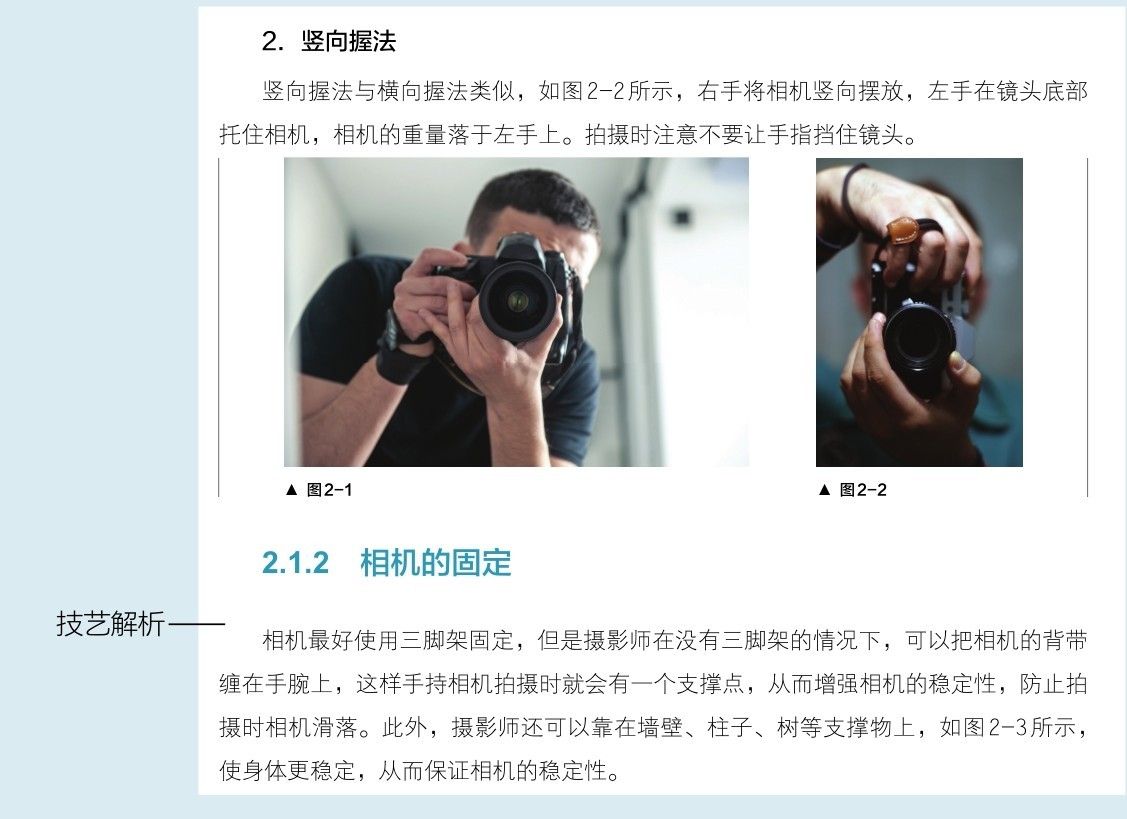
Task: Click the paragraph starting 相机最好使用三脚架固定
Action: [x=653, y=705]
